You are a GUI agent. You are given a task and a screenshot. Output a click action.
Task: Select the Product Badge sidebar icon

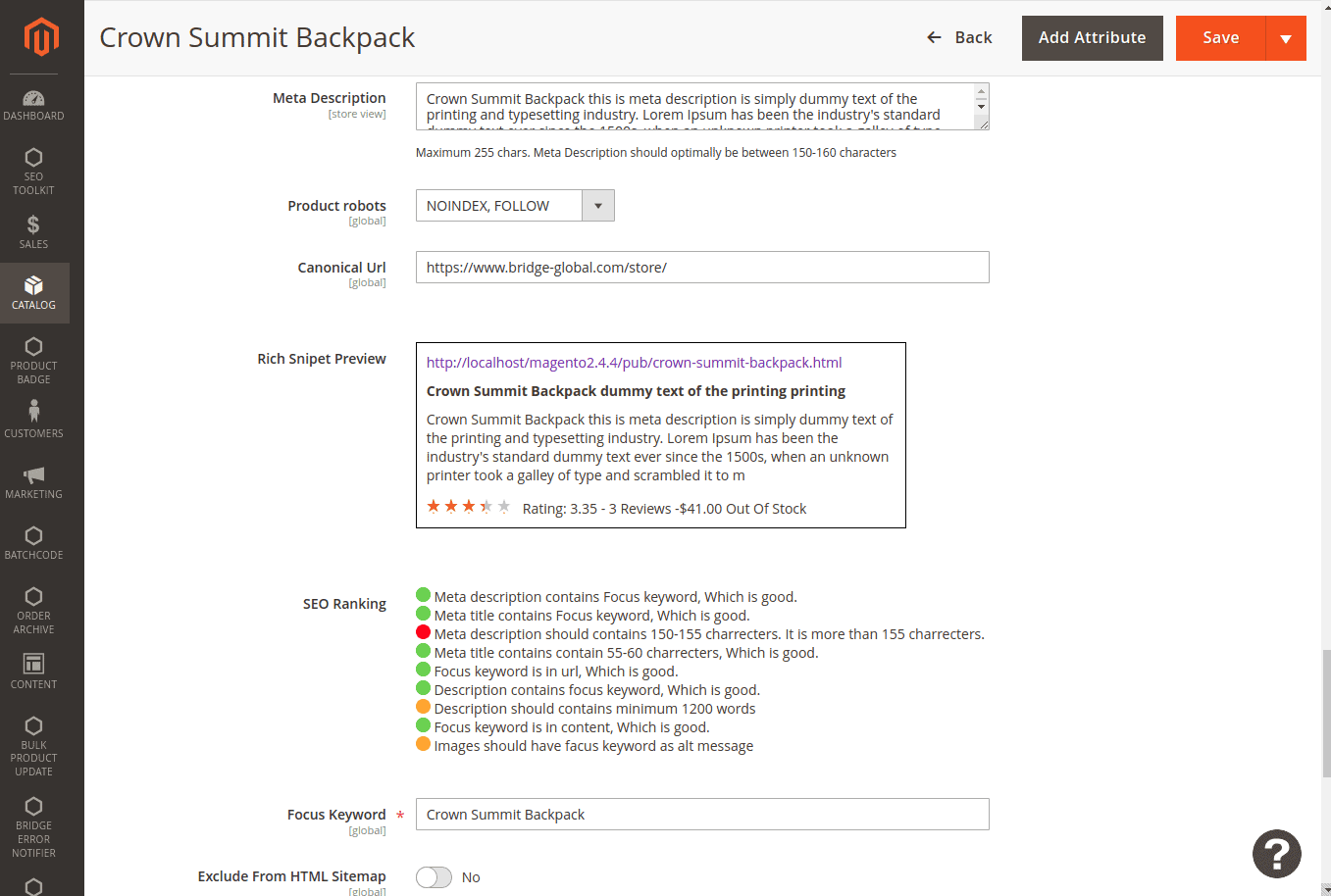(x=34, y=358)
